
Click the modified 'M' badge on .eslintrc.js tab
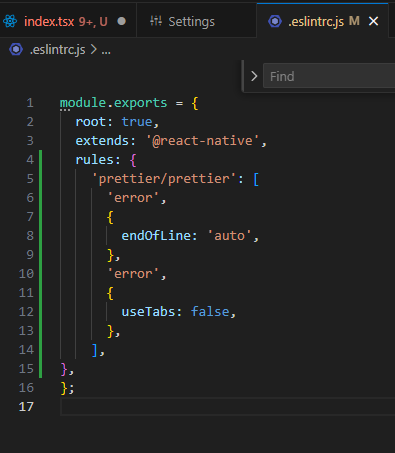coord(354,21)
